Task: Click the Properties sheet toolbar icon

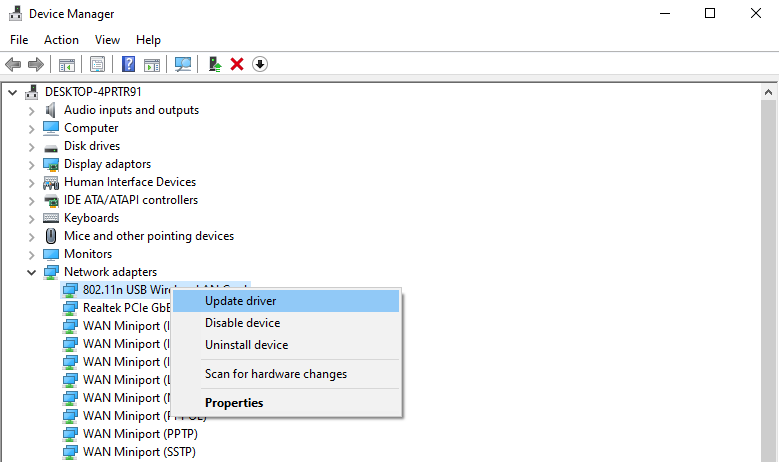Action: pos(97,64)
